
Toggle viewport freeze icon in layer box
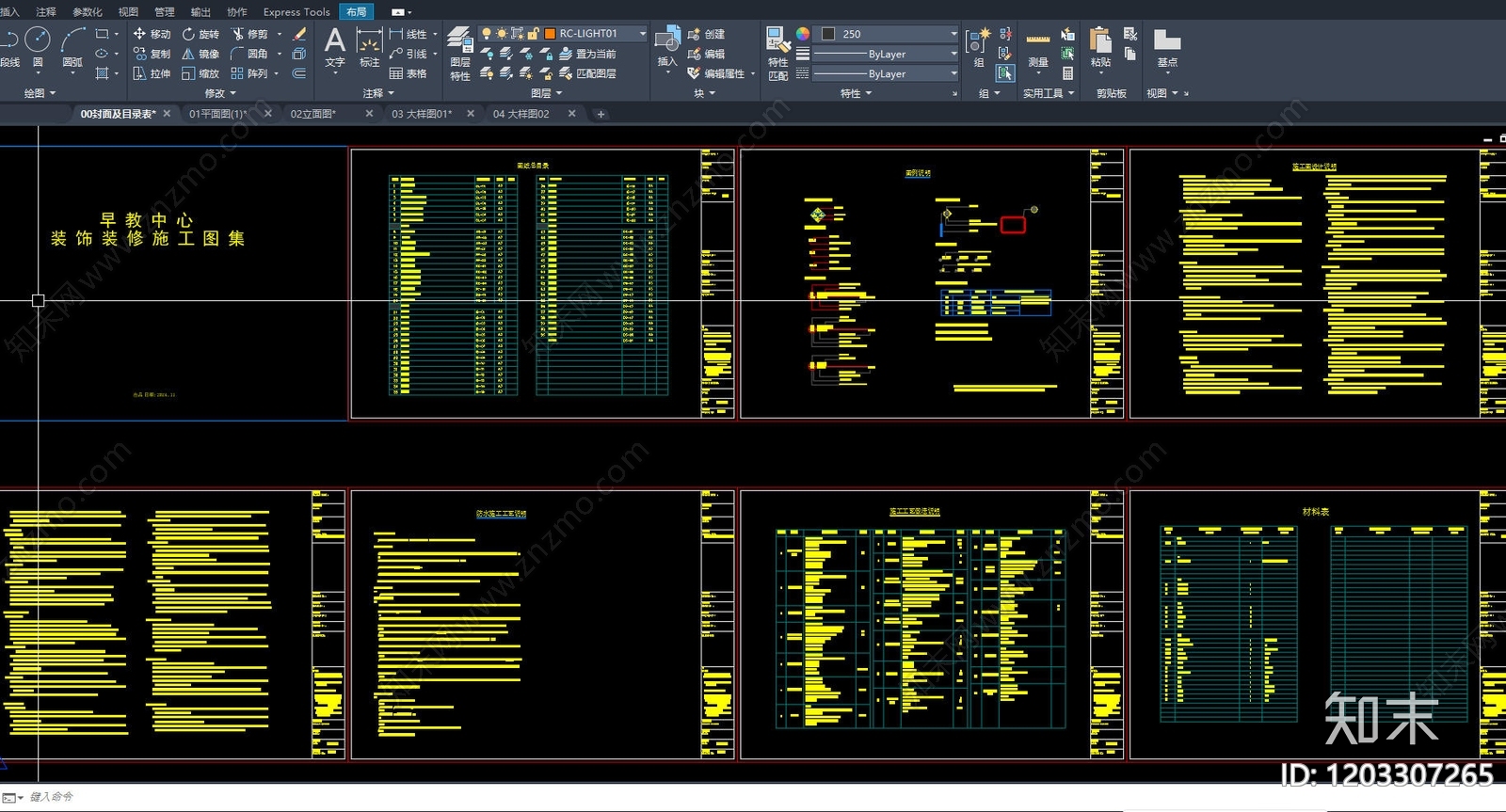click(517, 34)
